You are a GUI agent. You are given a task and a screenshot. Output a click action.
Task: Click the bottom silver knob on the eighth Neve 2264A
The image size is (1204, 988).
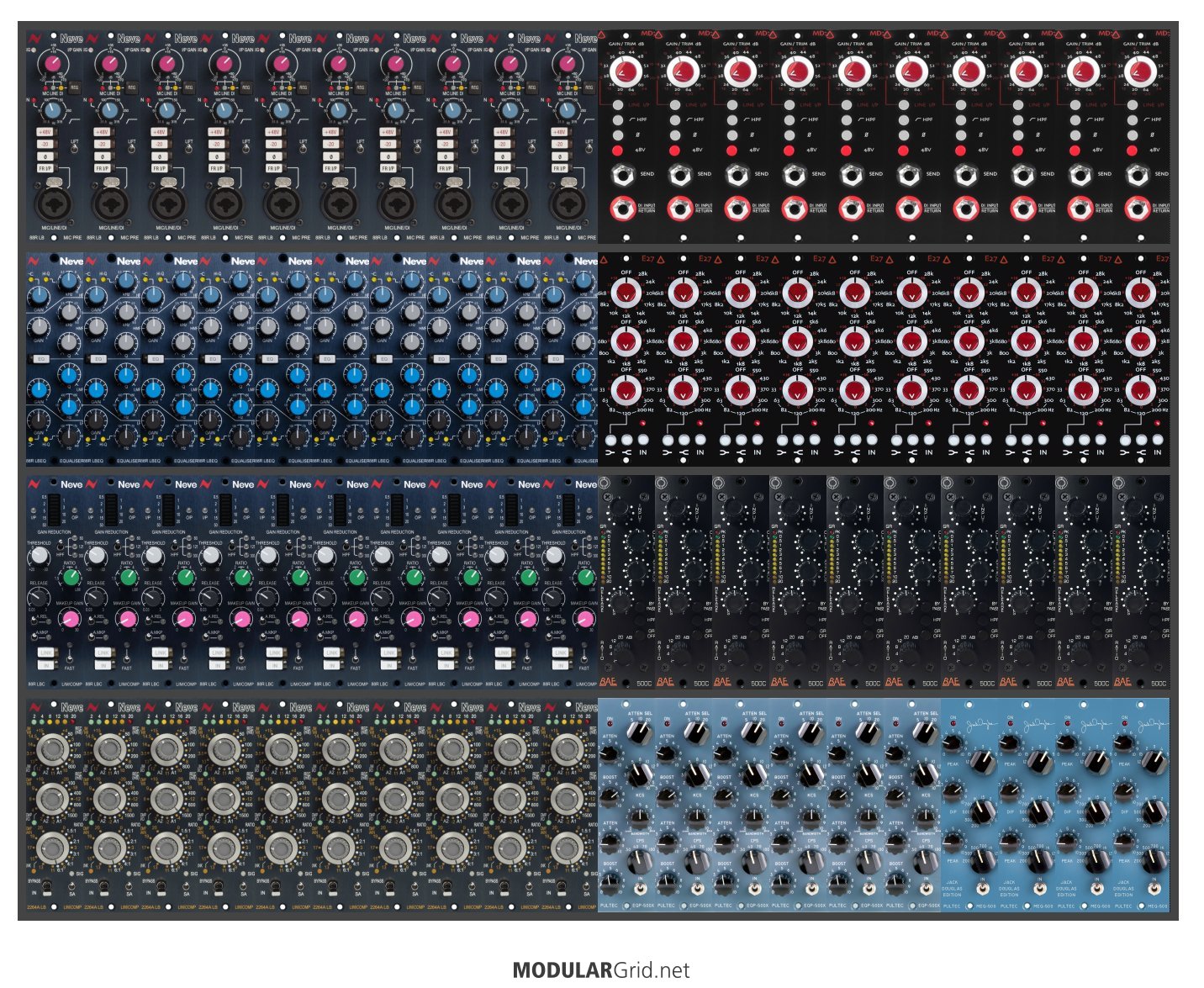(x=452, y=848)
